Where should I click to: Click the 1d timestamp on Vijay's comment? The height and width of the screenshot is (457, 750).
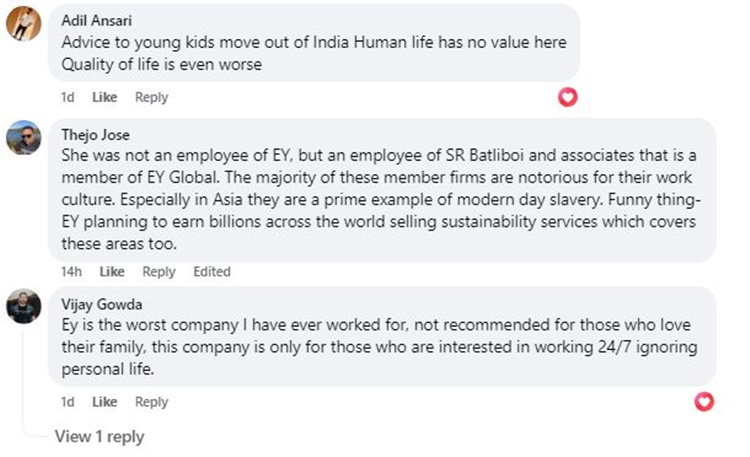point(68,402)
